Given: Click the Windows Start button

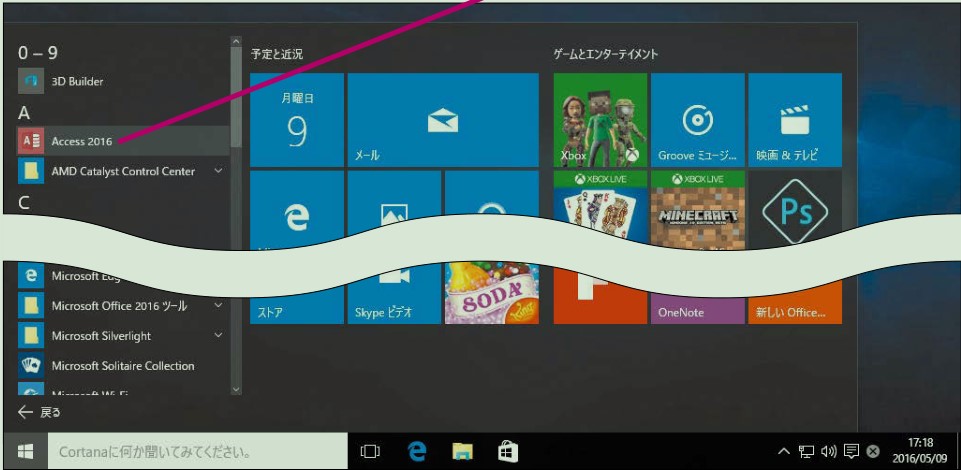Looking at the screenshot, I should click(25, 452).
